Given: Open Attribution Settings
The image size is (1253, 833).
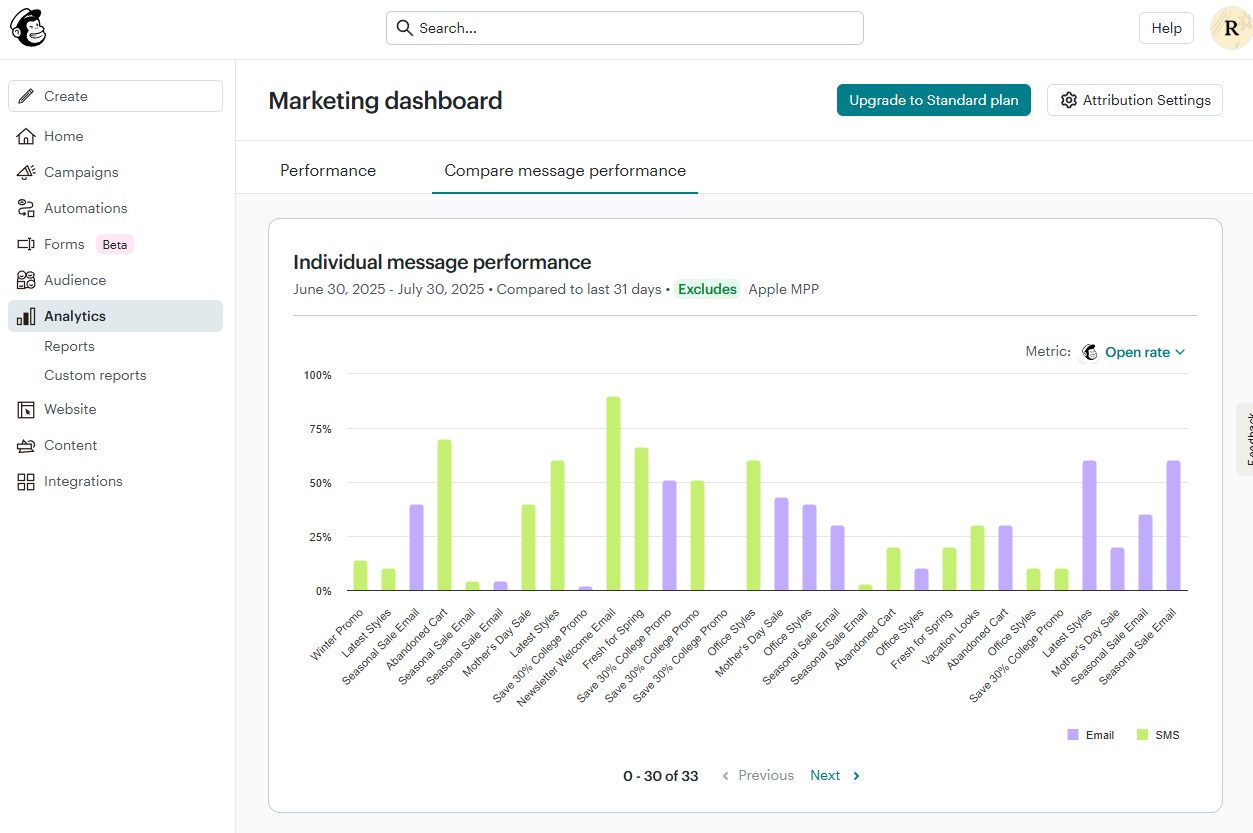Looking at the screenshot, I should coord(1134,100).
